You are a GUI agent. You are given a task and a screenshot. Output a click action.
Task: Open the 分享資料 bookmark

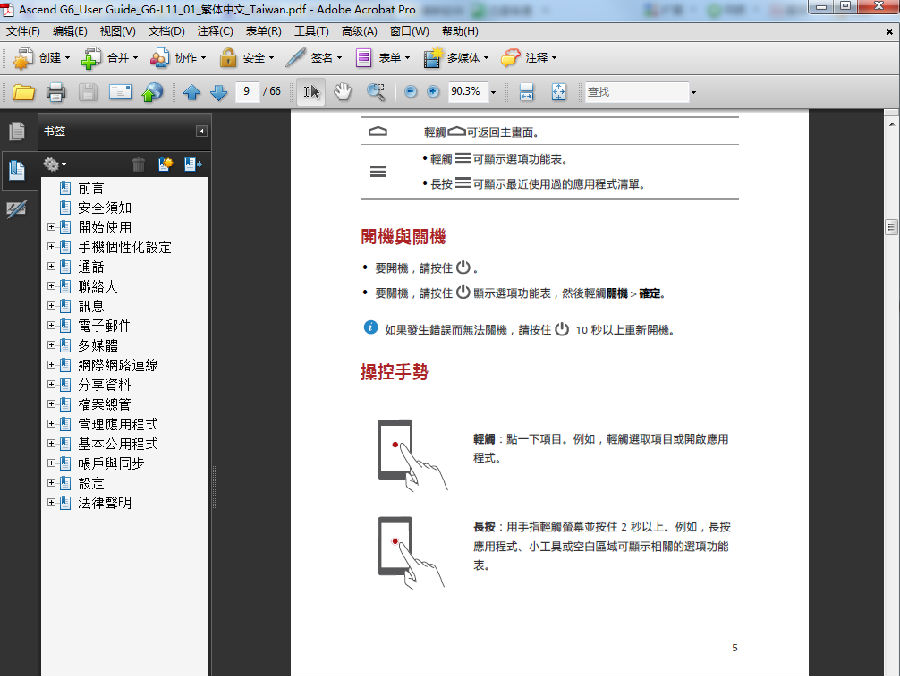pos(105,384)
